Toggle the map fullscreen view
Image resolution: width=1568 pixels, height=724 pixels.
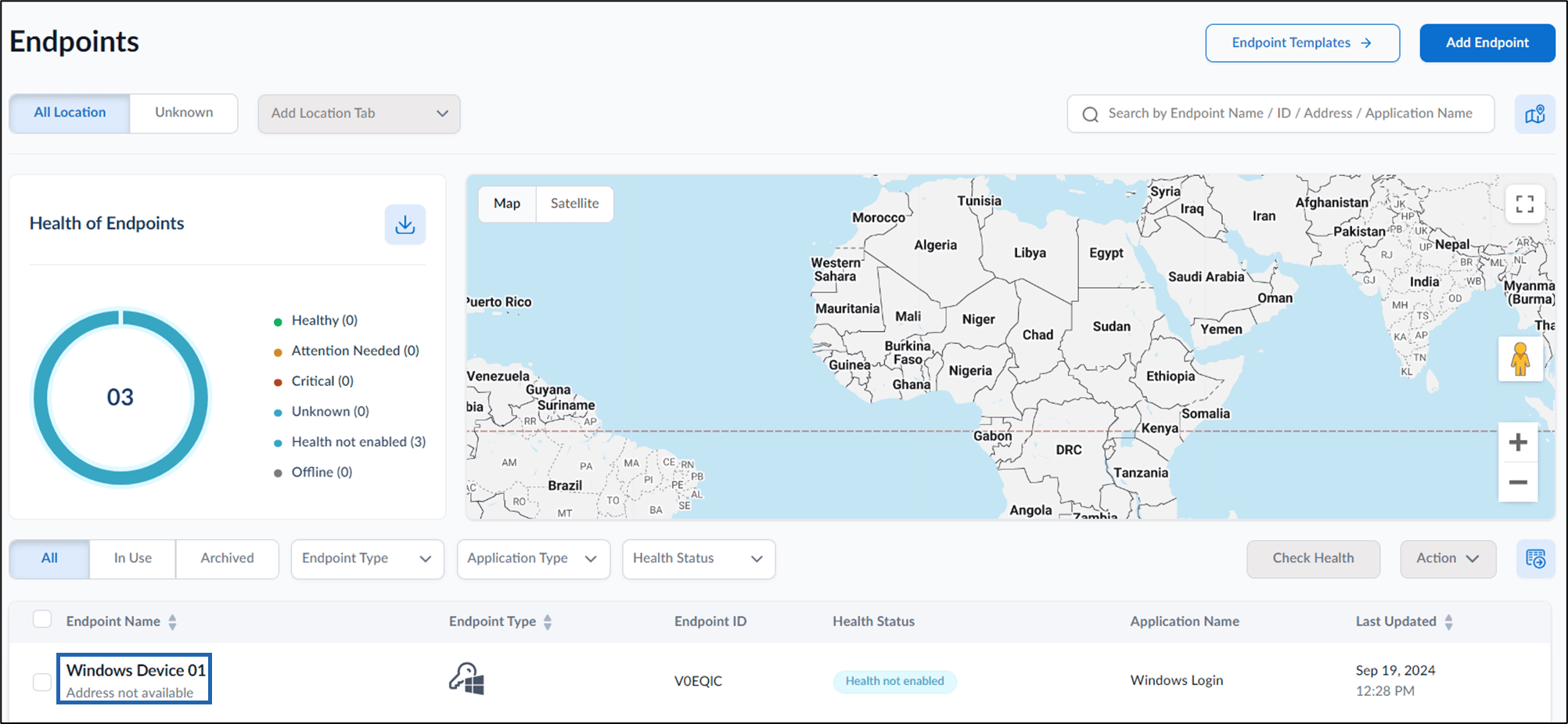(x=1524, y=204)
